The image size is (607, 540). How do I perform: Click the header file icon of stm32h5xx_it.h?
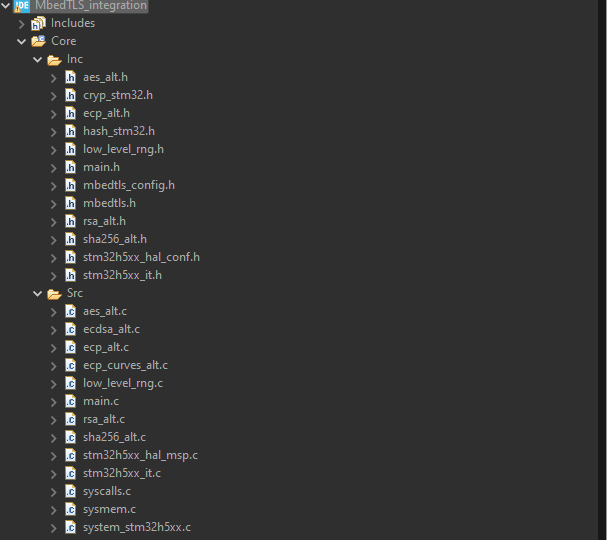(70, 275)
